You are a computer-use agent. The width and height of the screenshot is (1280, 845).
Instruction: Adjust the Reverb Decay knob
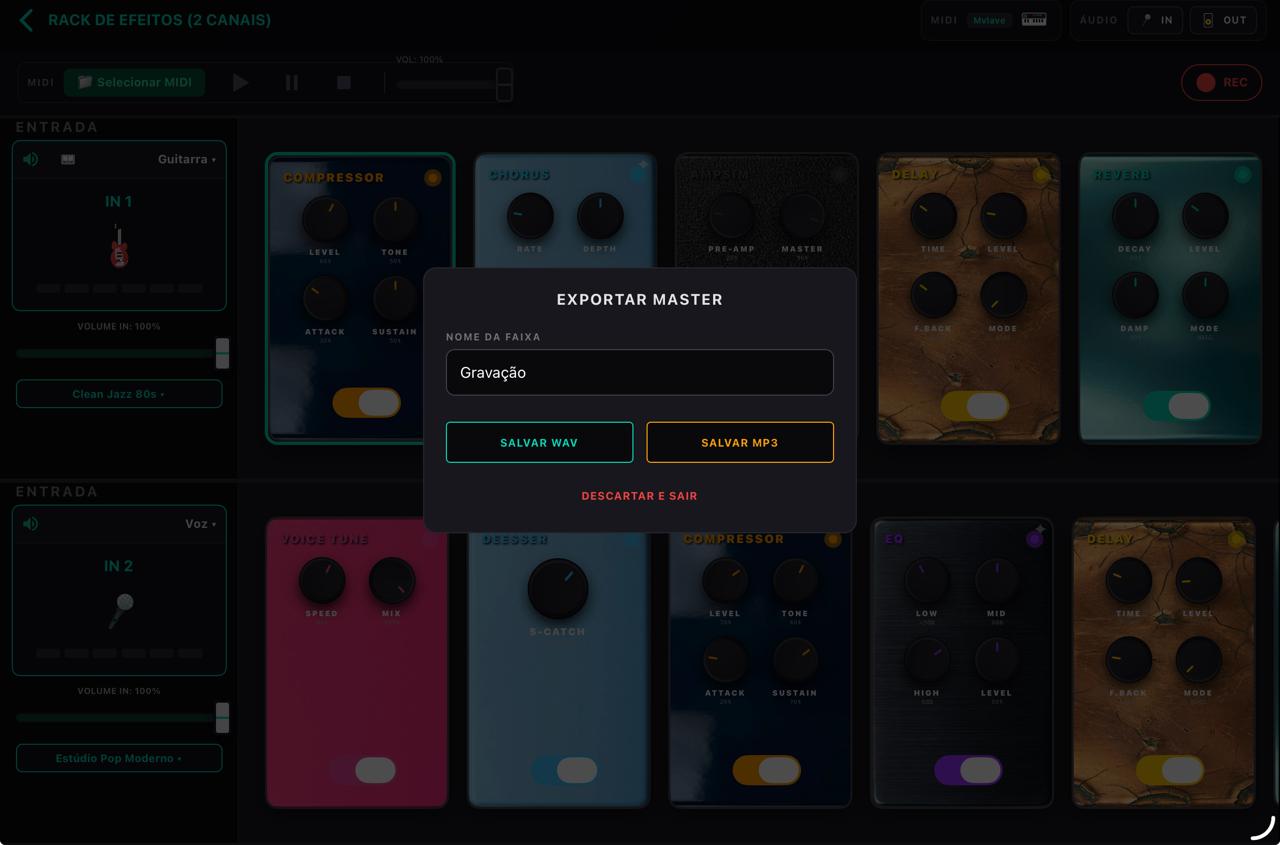tap(1135, 216)
